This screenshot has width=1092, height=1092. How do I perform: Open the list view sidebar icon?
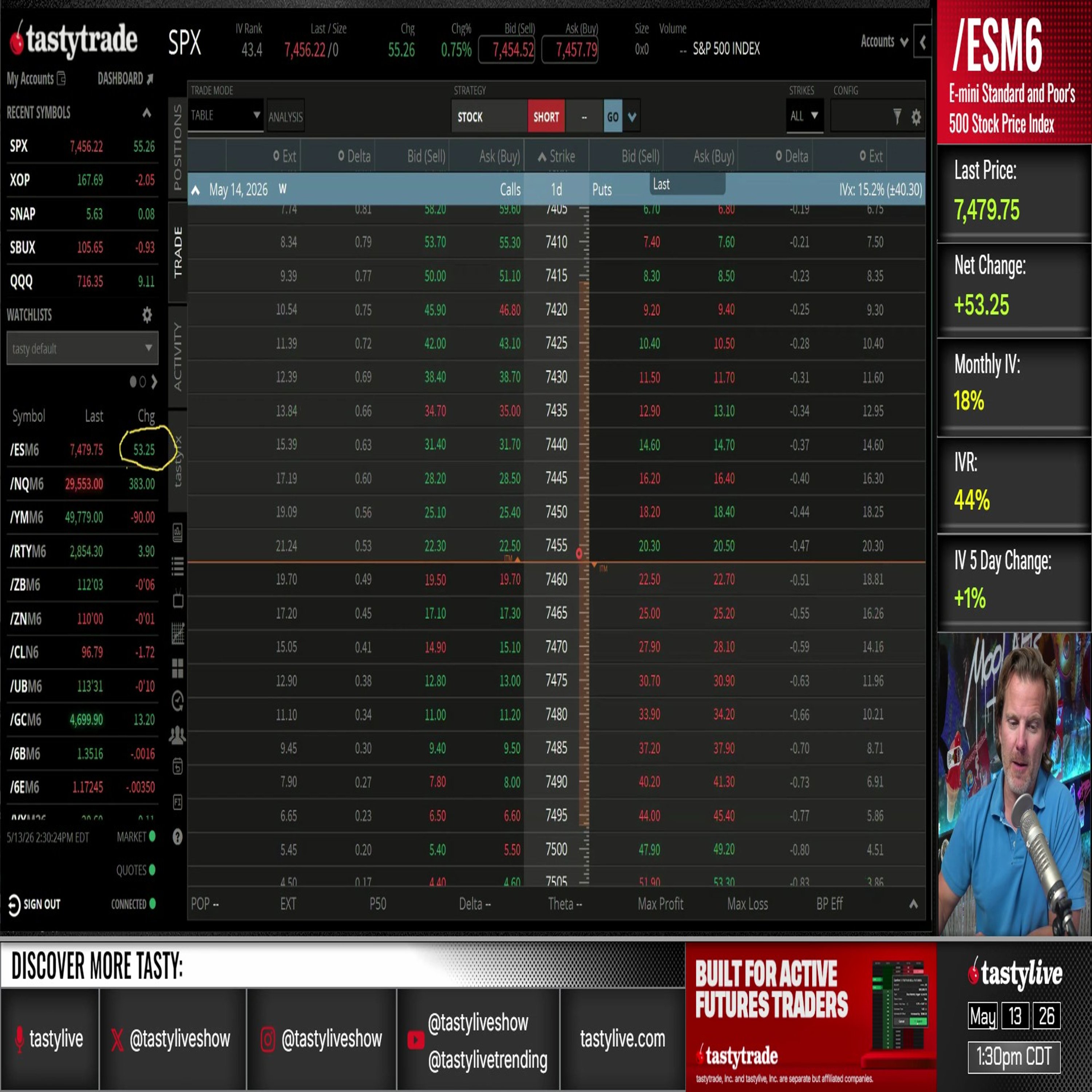[x=178, y=566]
